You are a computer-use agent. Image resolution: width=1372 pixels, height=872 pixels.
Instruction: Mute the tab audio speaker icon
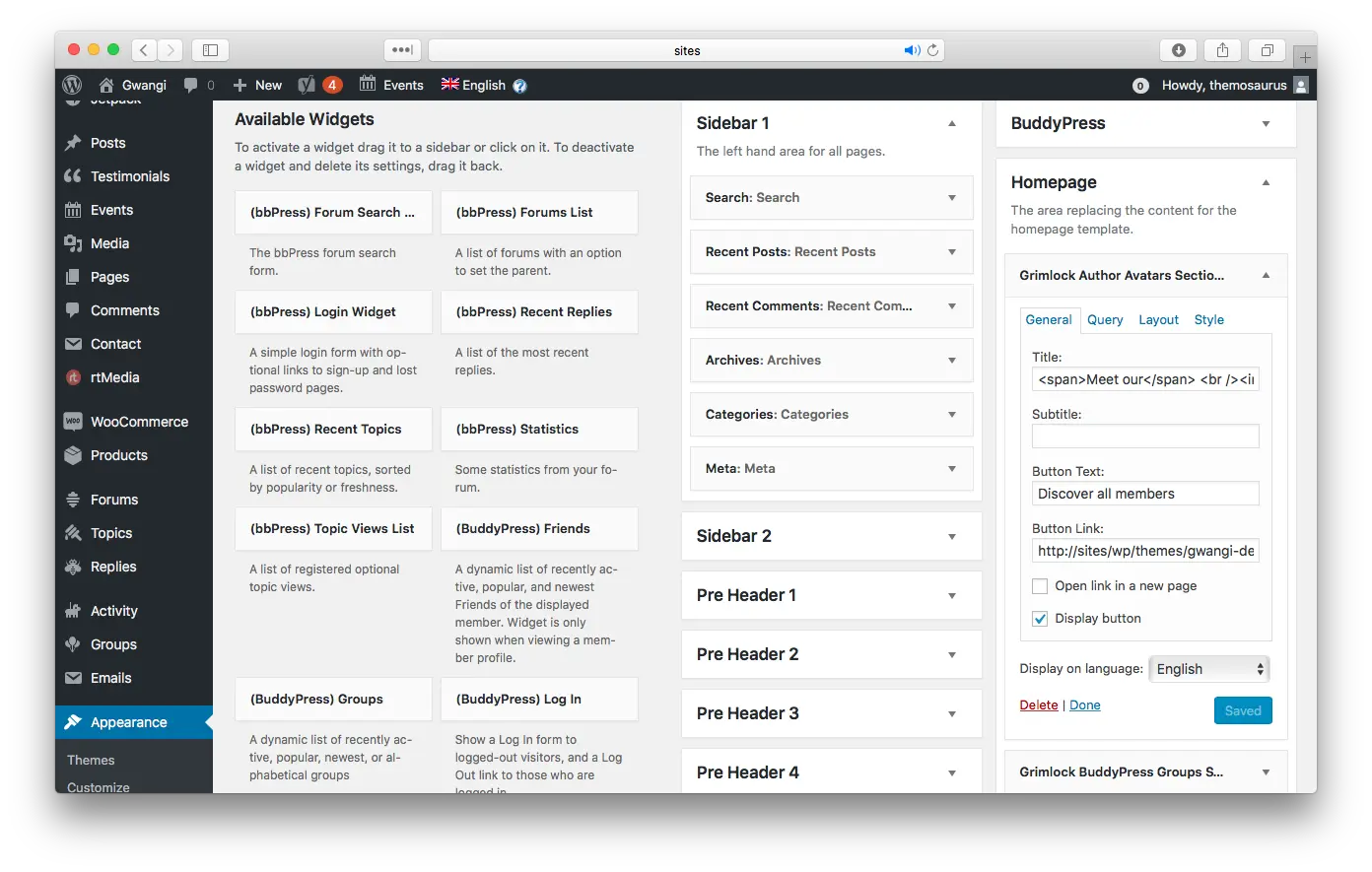click(912, 50)
